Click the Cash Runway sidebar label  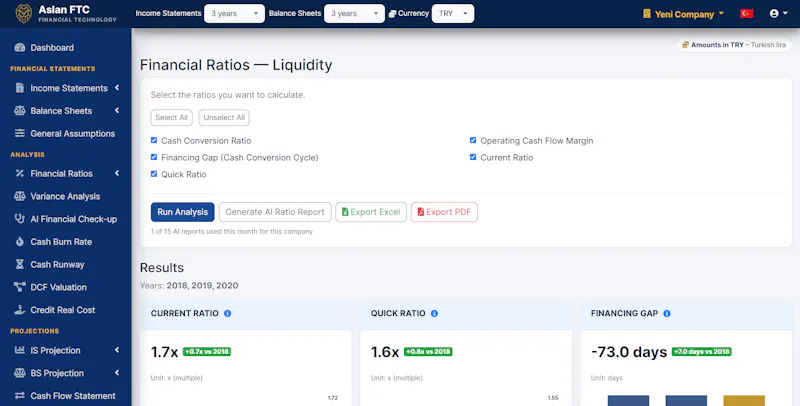pyautogui.click(x=57, y=264)
